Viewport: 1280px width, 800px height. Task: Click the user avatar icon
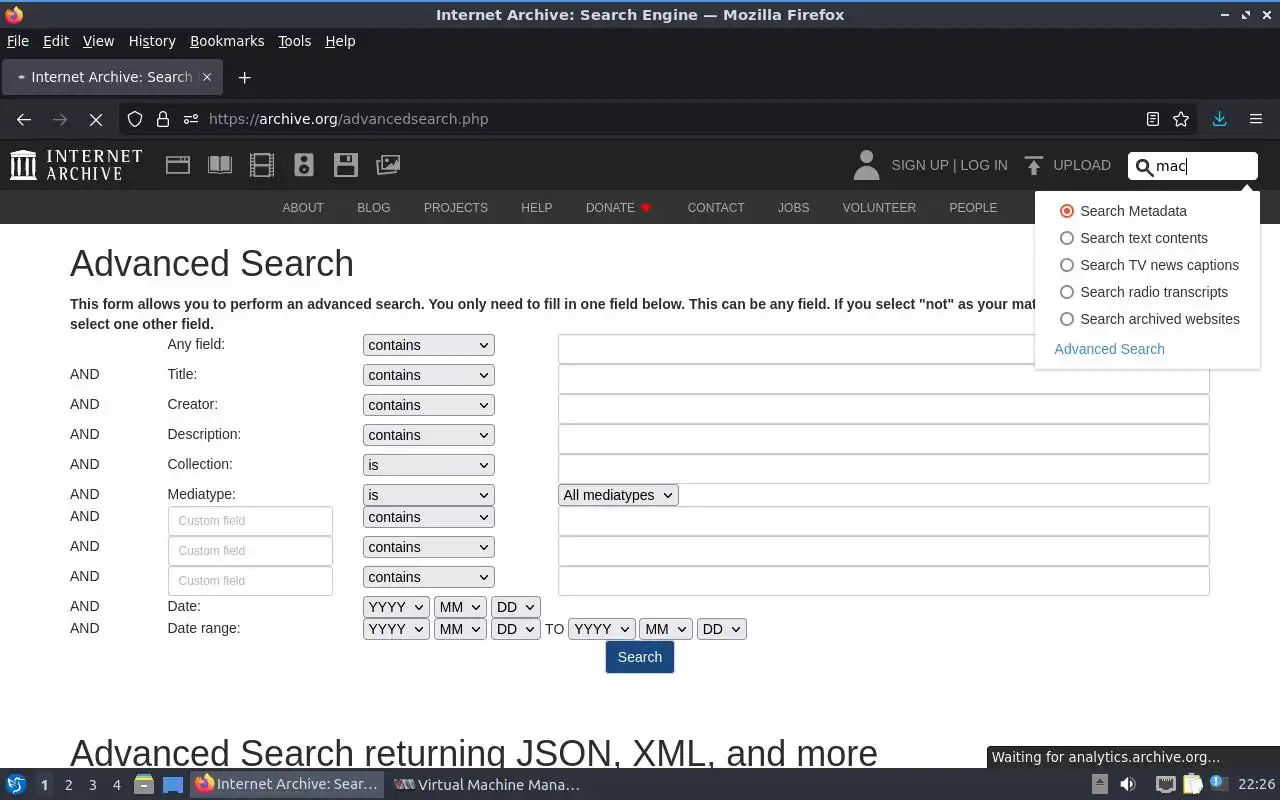[x=866, y=165]
